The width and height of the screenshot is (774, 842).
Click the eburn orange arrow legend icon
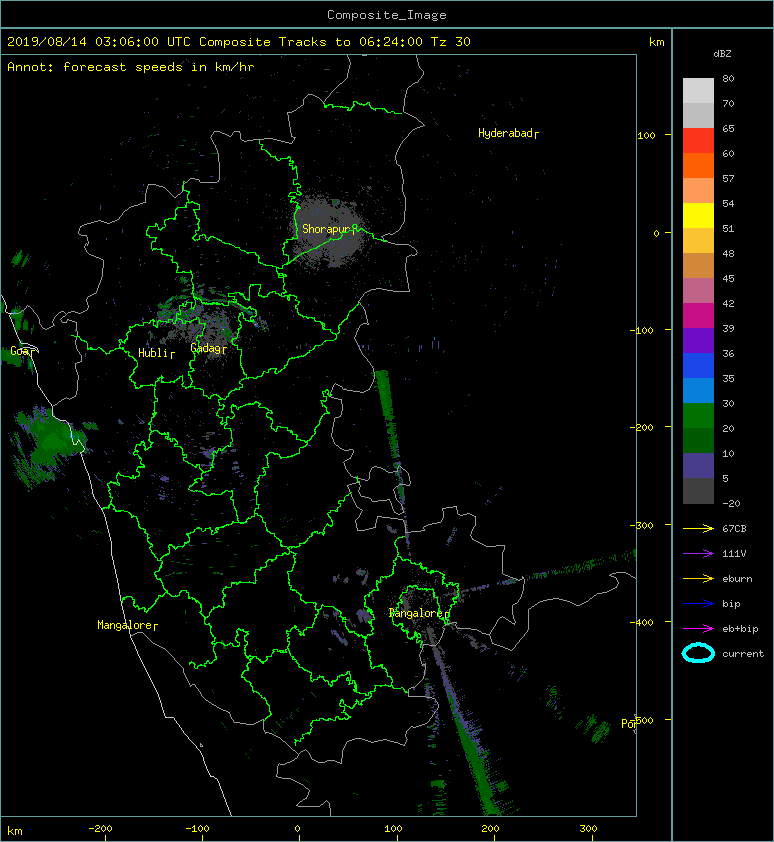(x=698, y=578)
